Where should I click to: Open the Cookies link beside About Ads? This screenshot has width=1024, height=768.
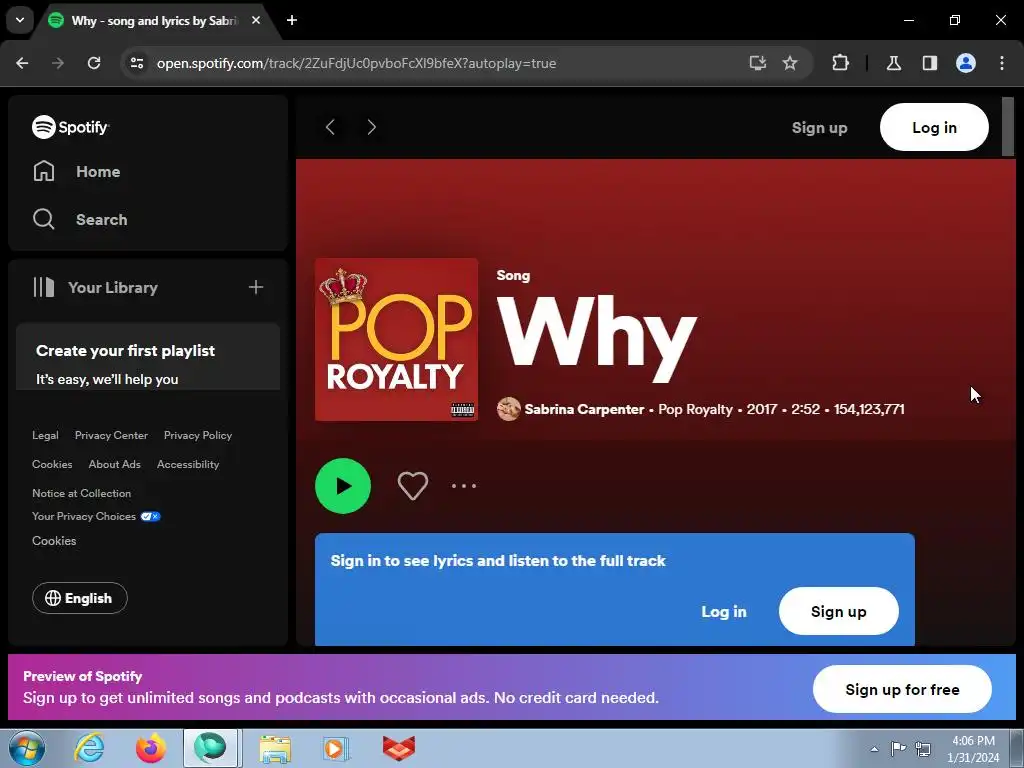point(52,464)
